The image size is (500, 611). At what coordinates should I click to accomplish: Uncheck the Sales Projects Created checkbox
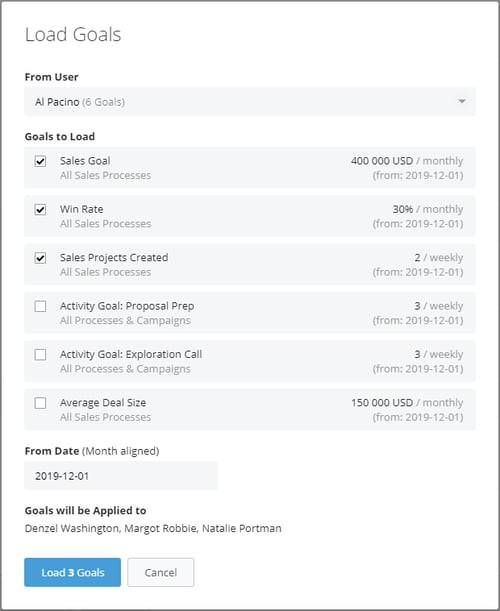[40, 258]
